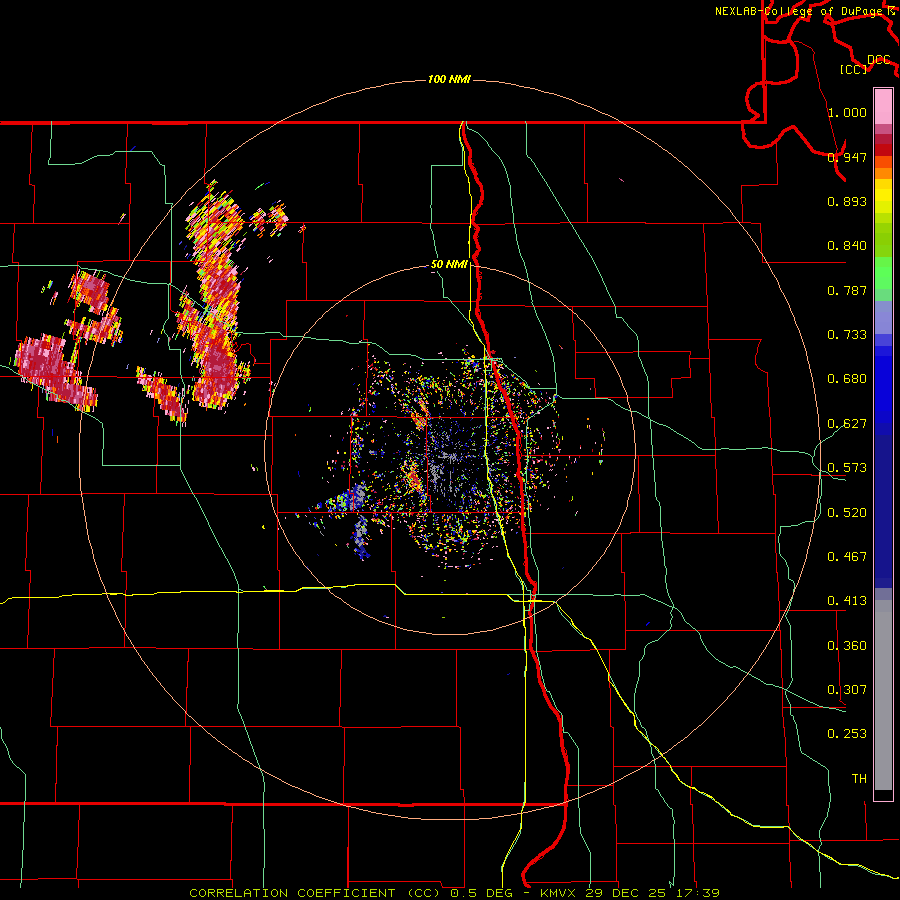The image size is (900, 900).
Task: Click the 0.573 scale value
Action: (x=847, y=468)
